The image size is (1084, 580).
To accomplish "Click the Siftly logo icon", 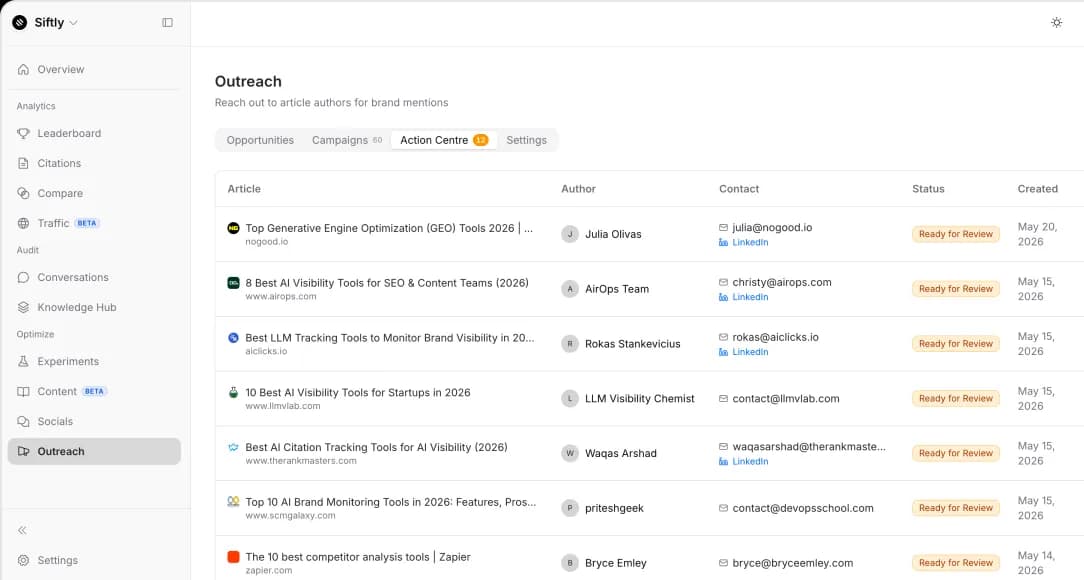I will click(19, 23).
